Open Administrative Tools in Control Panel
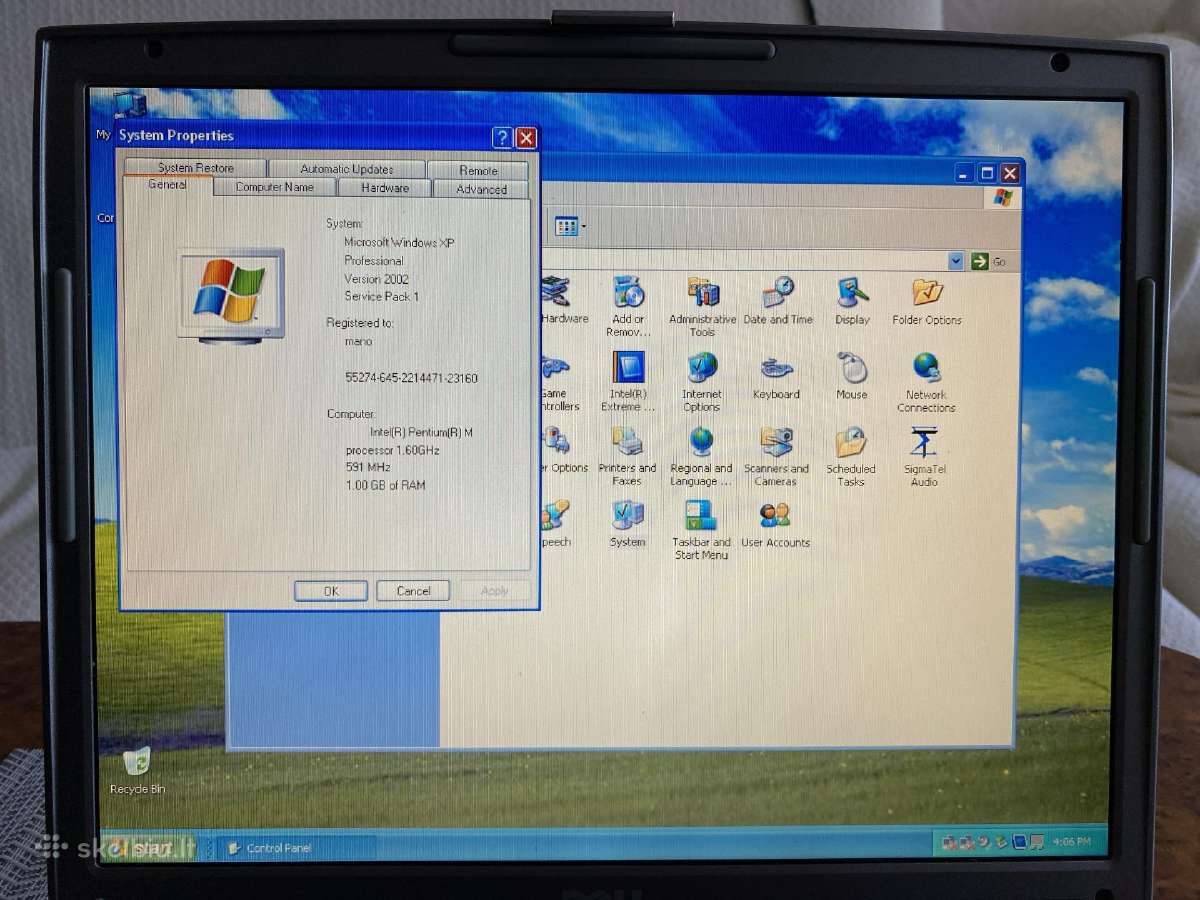 702,305
